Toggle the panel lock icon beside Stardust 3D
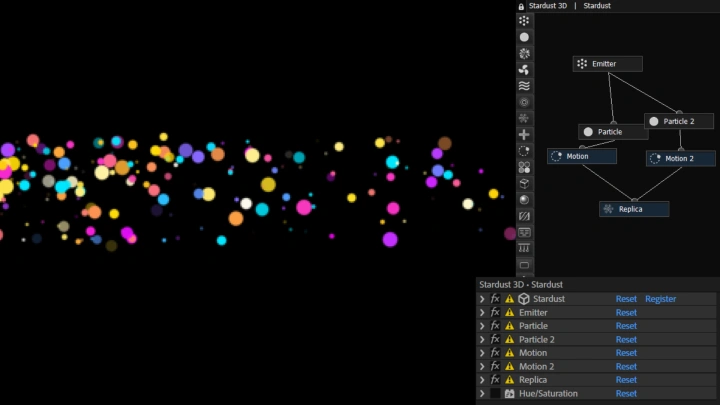This screenshot has width=720, height=405. 521,6
